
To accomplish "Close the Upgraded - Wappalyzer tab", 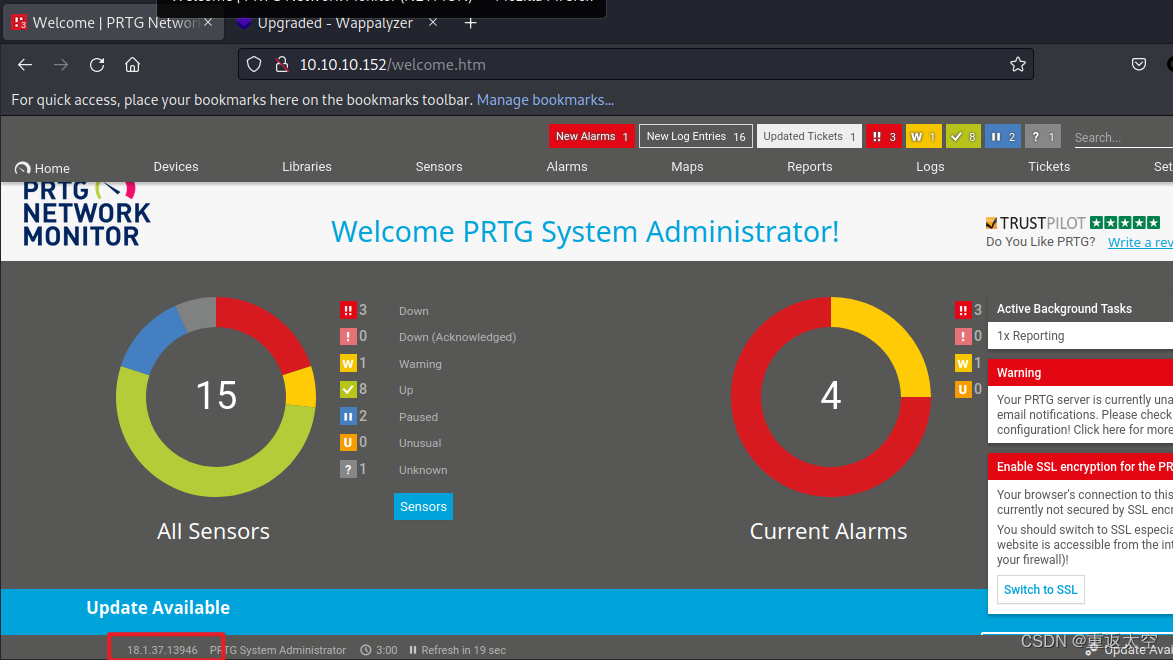I will pos(432,23).
